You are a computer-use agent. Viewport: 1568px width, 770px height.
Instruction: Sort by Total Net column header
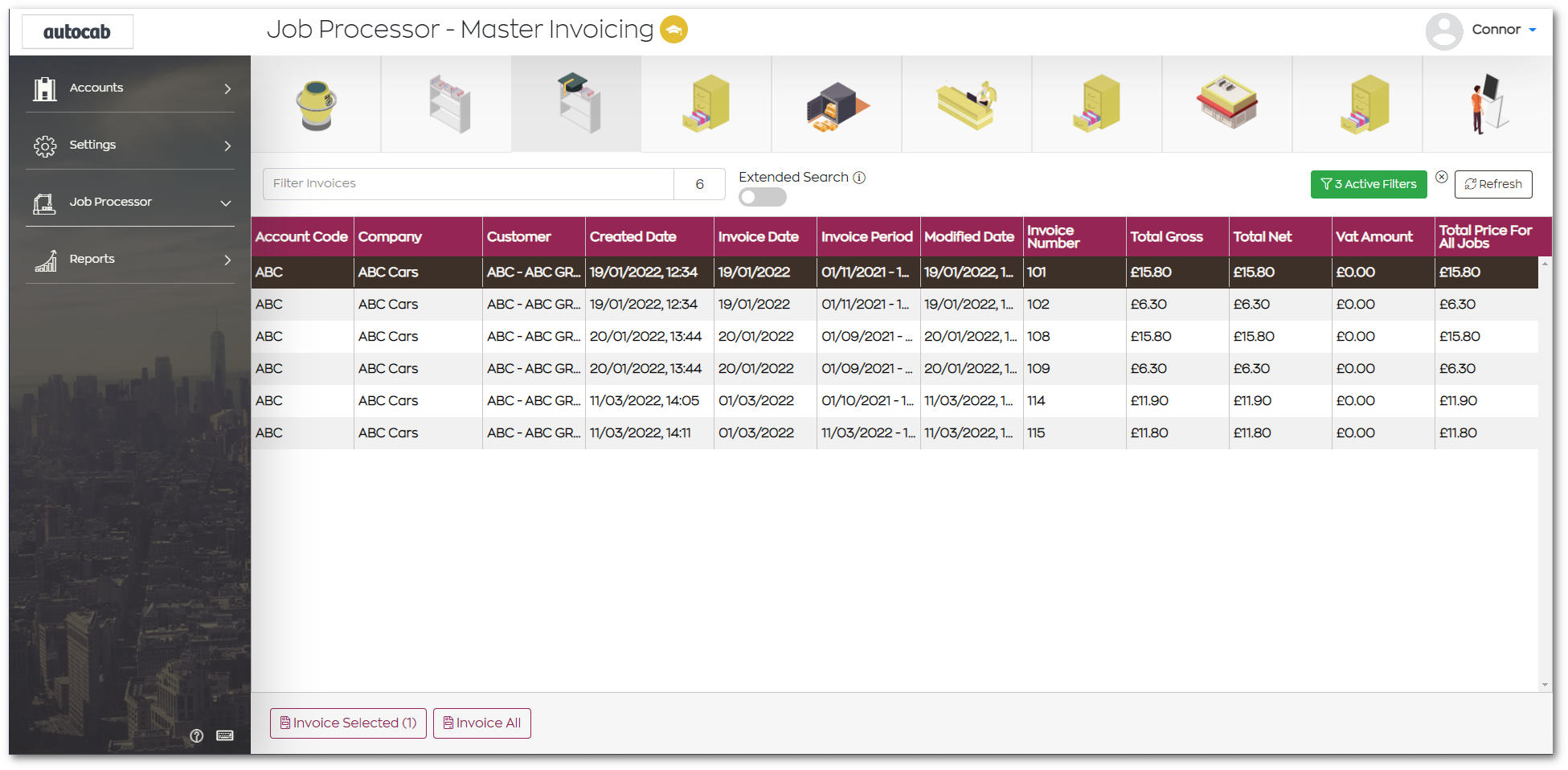(x=1279, y=237)
